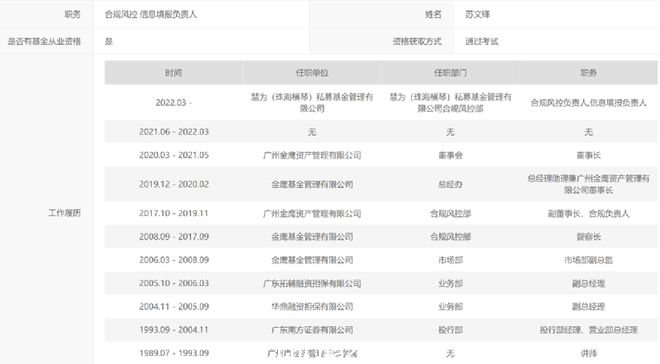Viewport: 660px width, 364px height.
Task: Click 华鼎融资担保有限公司 company cell
Action: click(312, 306)
